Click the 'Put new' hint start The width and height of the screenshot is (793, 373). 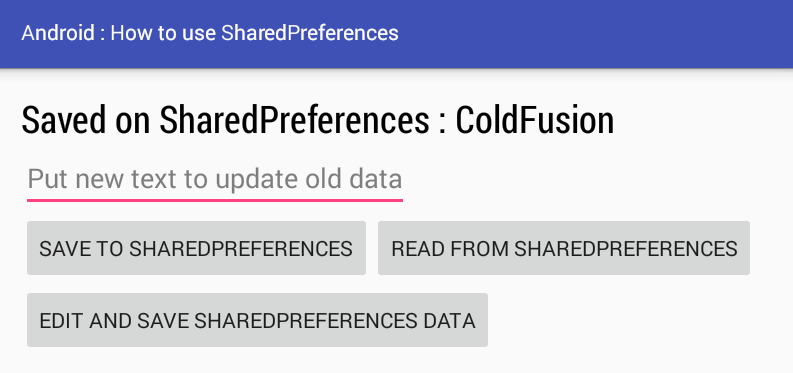coord(77,180)
